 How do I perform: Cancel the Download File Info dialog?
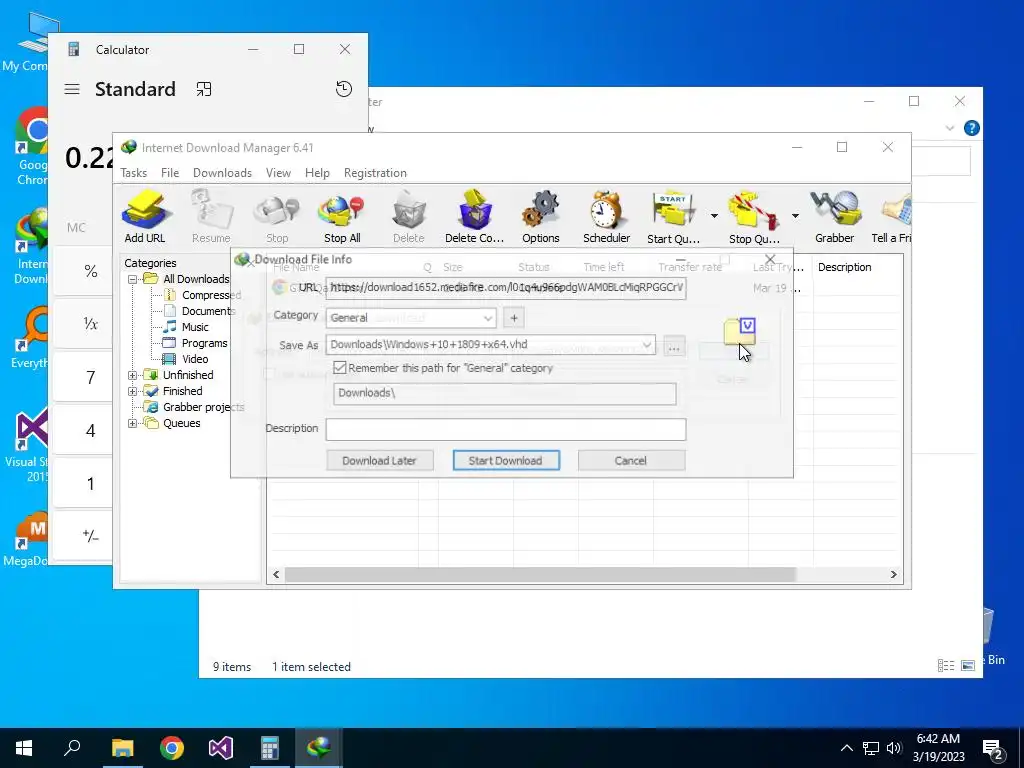[631, 460]
